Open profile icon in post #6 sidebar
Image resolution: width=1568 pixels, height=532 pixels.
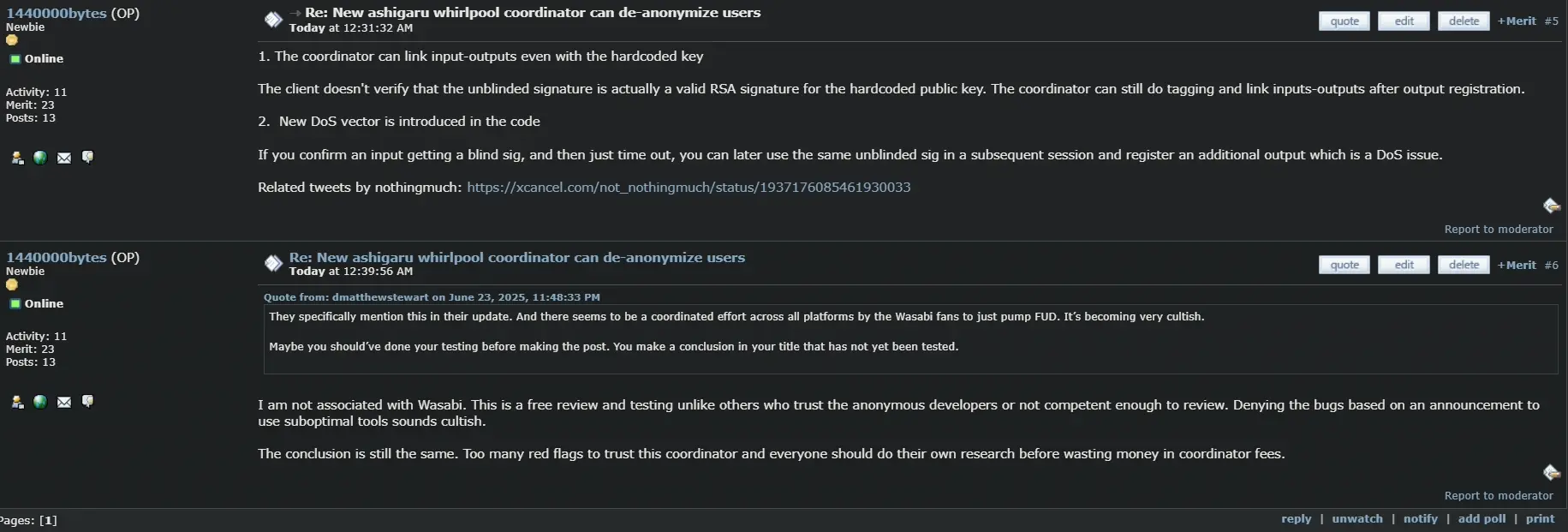(17, 402)
